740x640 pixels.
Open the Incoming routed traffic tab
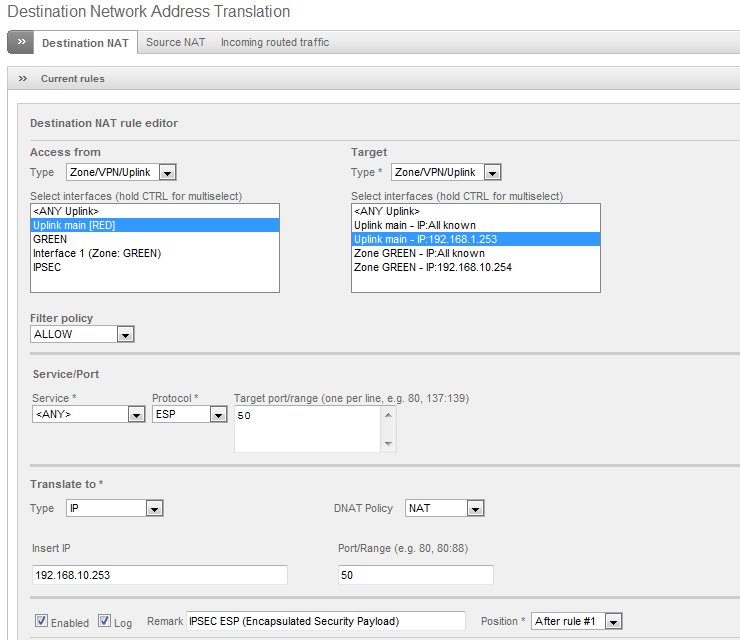click(274, 42)
